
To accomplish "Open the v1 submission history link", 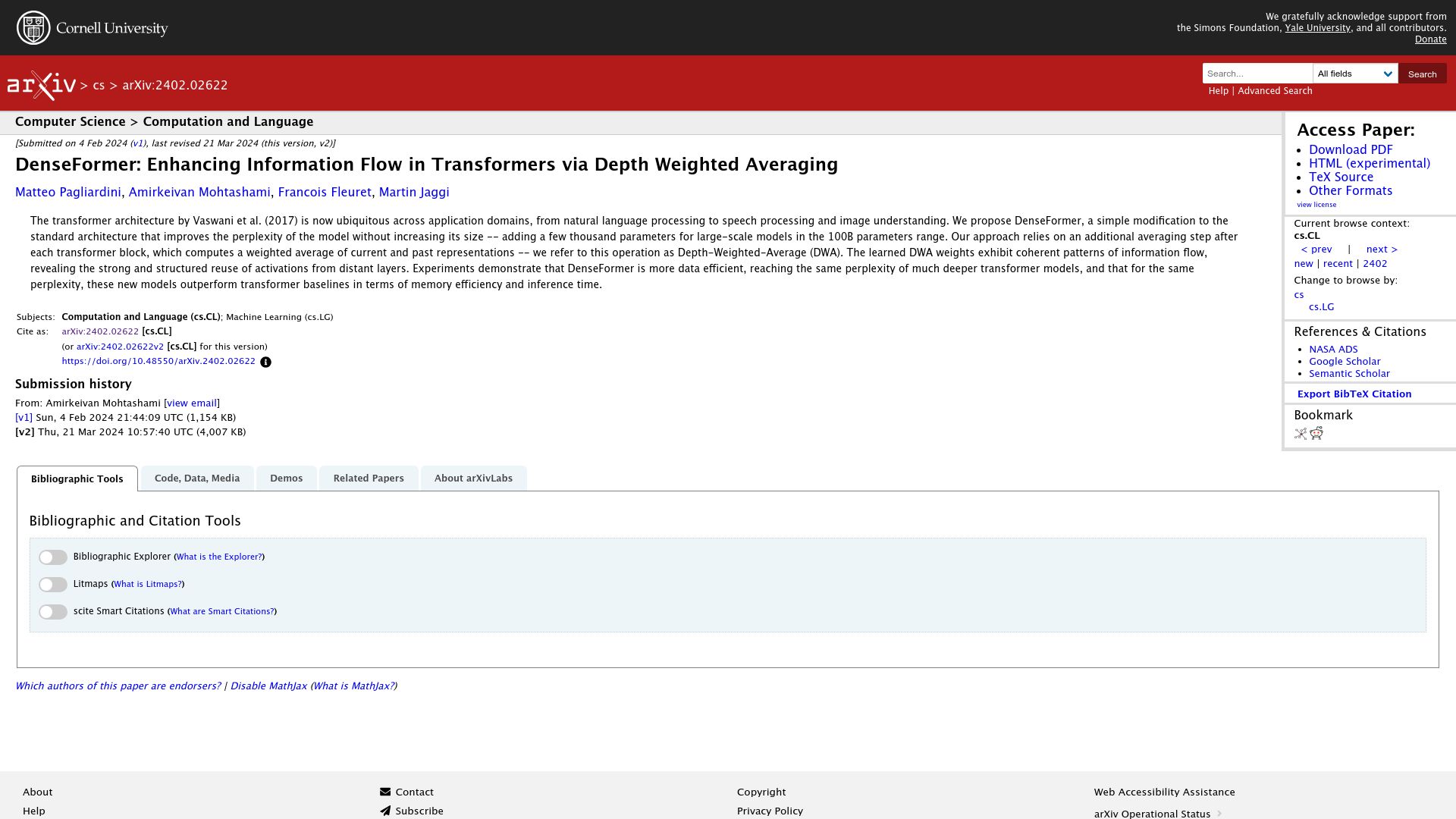I will pos(24,418).
